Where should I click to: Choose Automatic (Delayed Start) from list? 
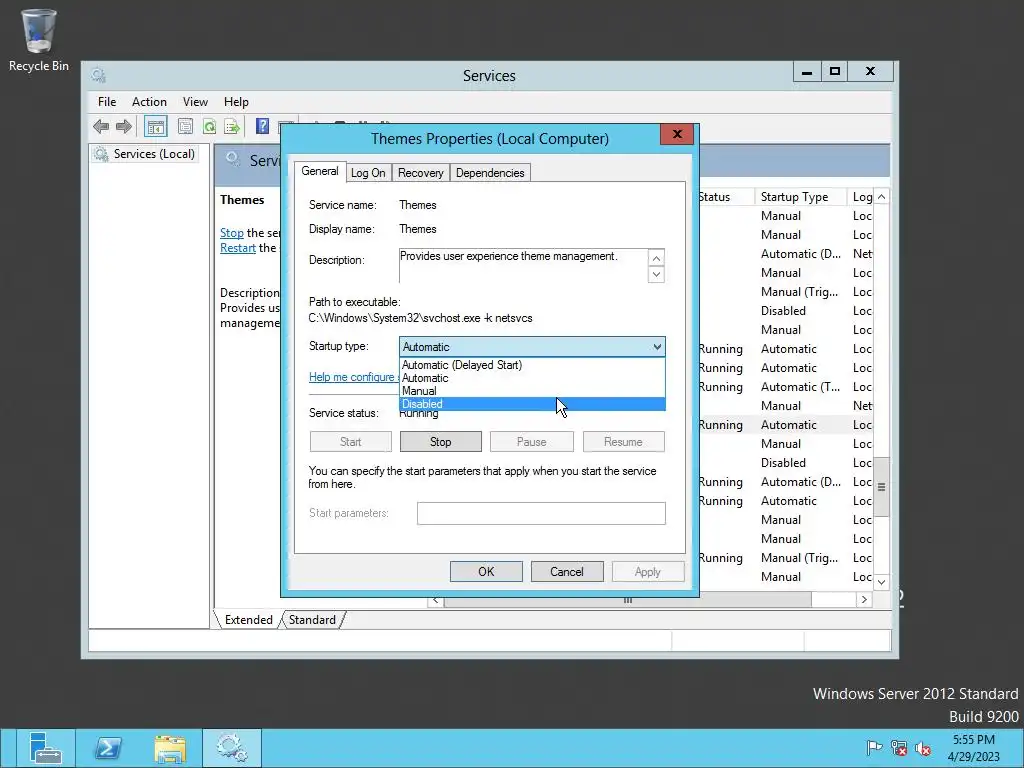[532, 365]
